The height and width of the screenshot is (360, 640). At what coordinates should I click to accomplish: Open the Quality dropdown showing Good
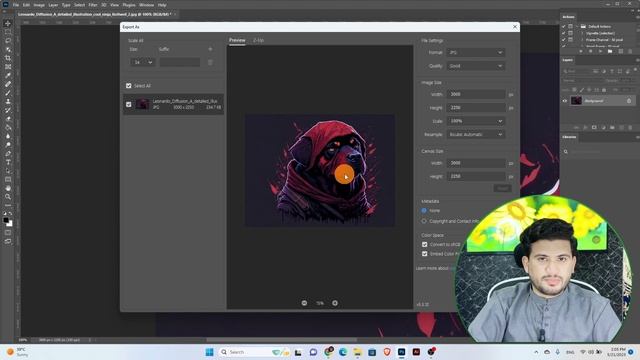click(x=476, y=66)
